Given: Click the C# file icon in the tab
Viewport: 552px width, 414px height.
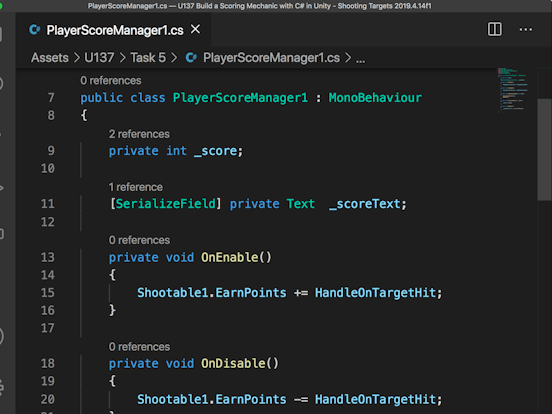Looking at the screenshot, I should [x=34, y=30].
